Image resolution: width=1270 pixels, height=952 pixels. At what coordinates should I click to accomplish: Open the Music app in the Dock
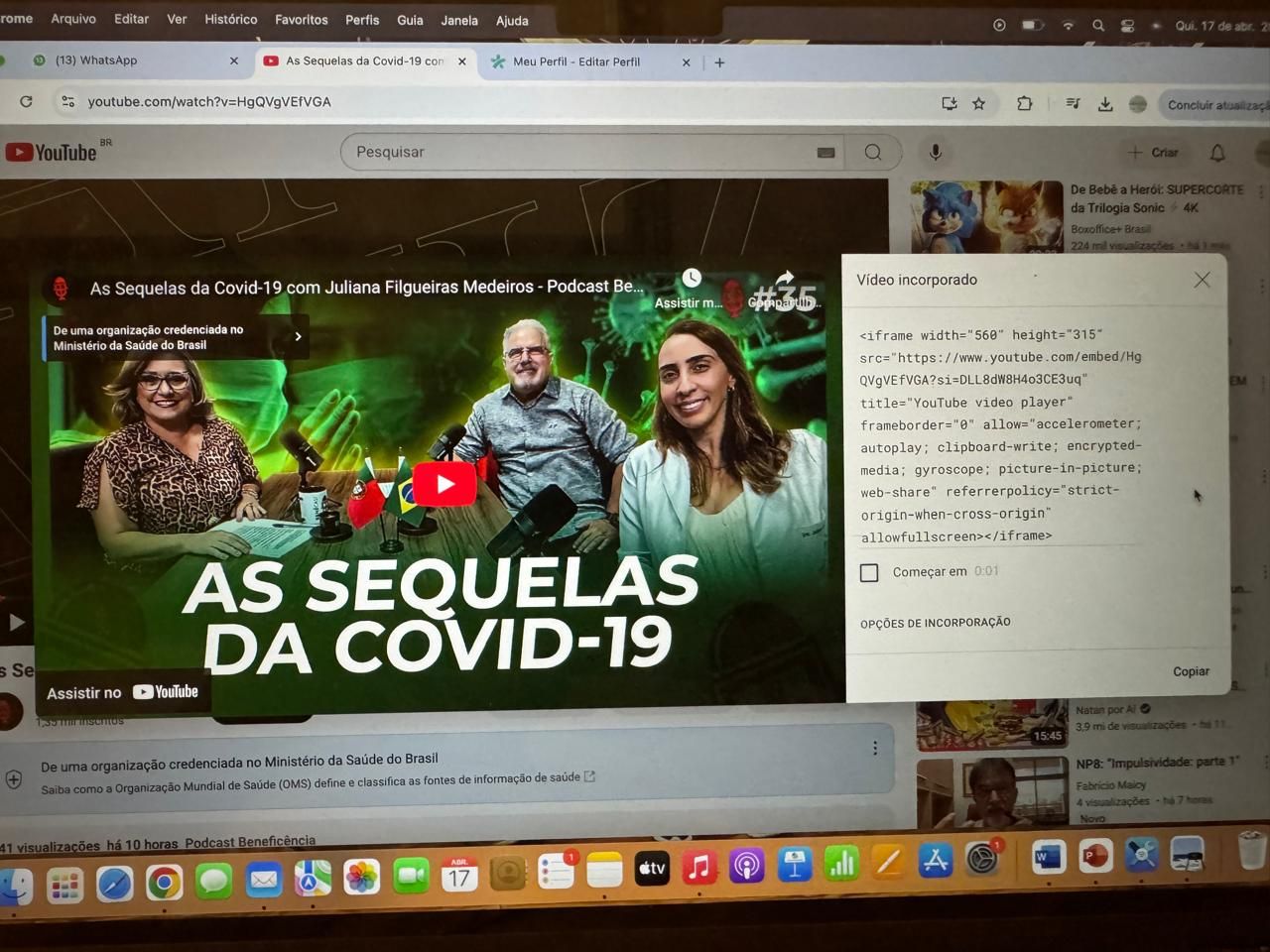click(x=699, y=868)
